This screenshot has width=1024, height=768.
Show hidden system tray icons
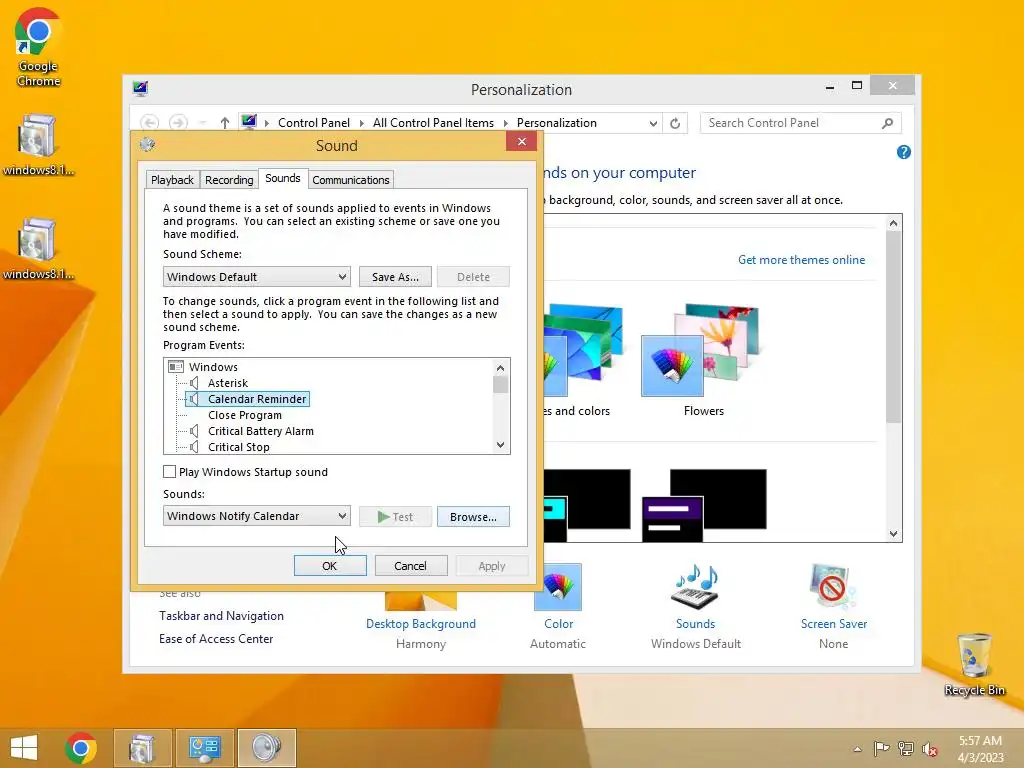click(857, 749)
